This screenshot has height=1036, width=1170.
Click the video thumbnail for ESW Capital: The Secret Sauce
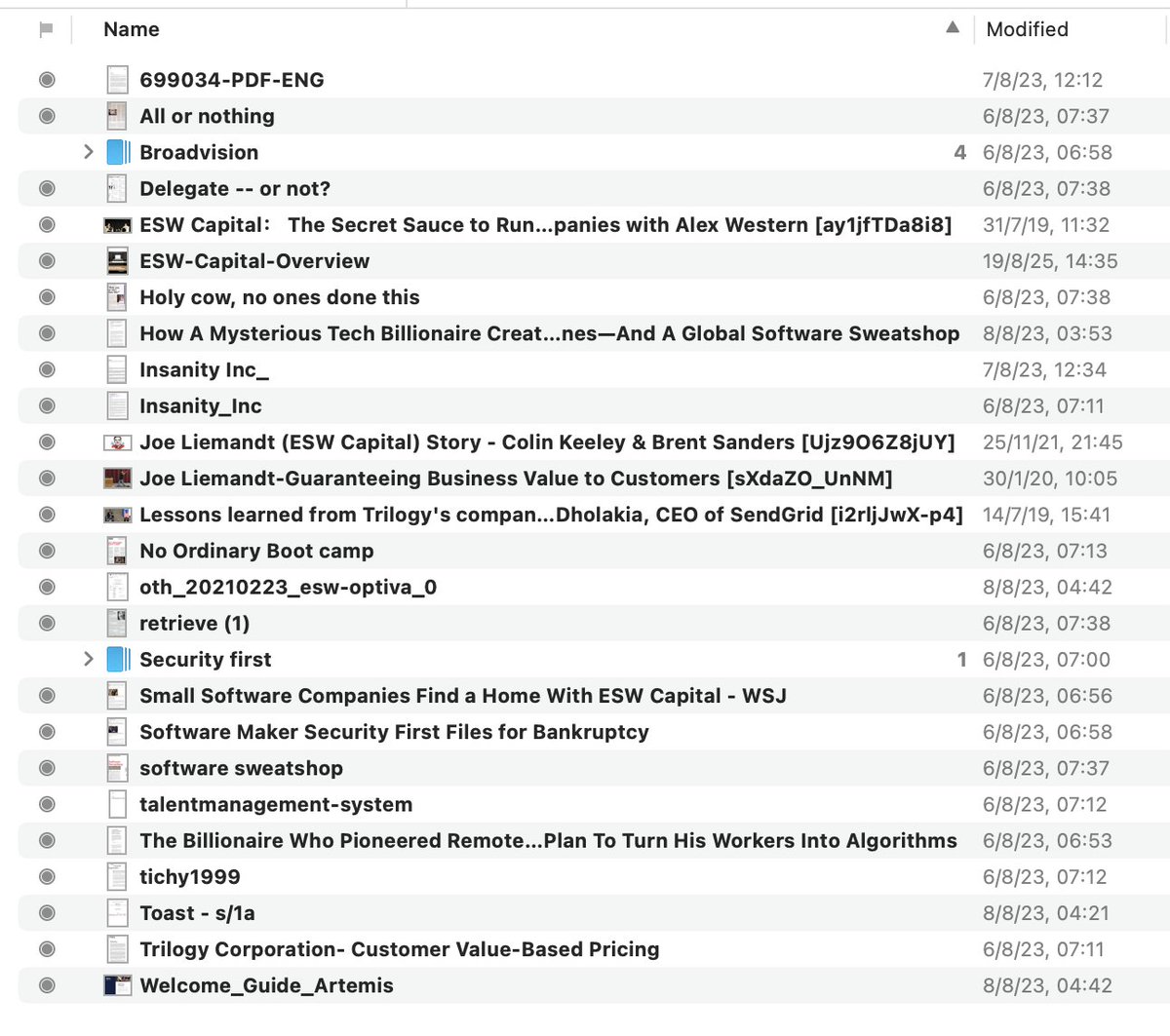[x=117, y=225]
